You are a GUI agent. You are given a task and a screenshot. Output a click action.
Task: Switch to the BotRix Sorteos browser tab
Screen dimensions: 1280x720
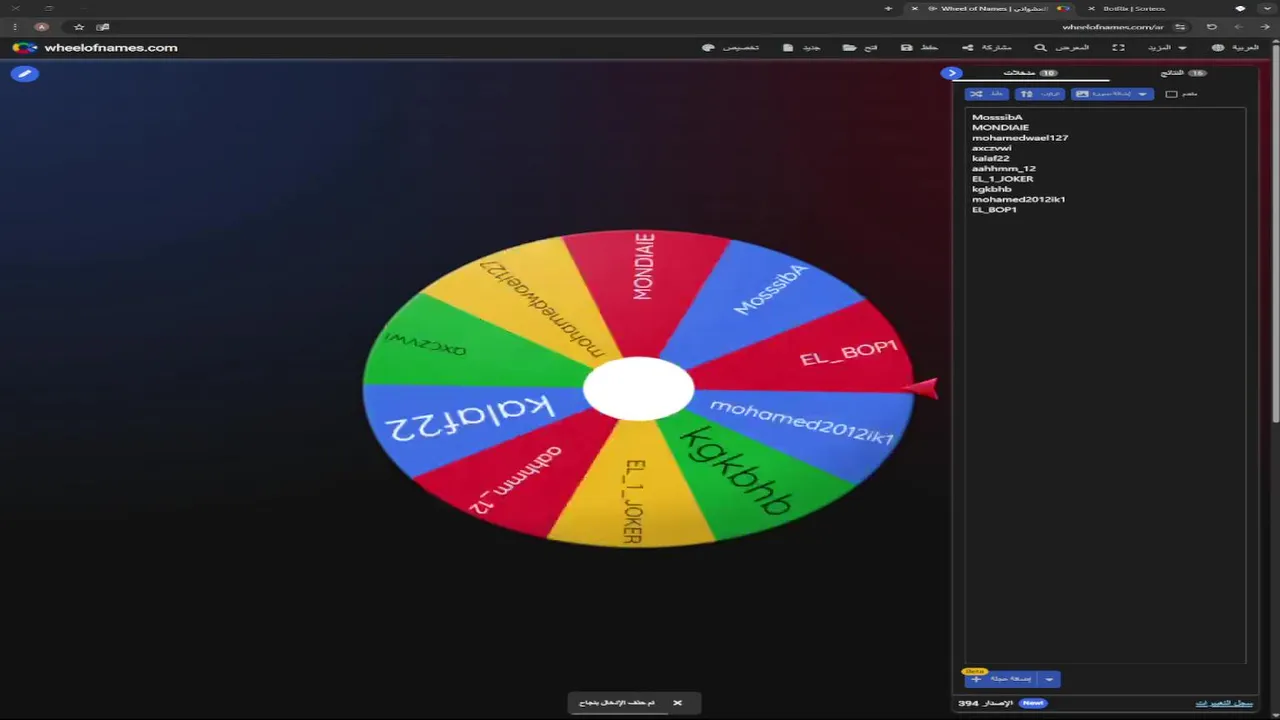click(x=1134, y=8)
